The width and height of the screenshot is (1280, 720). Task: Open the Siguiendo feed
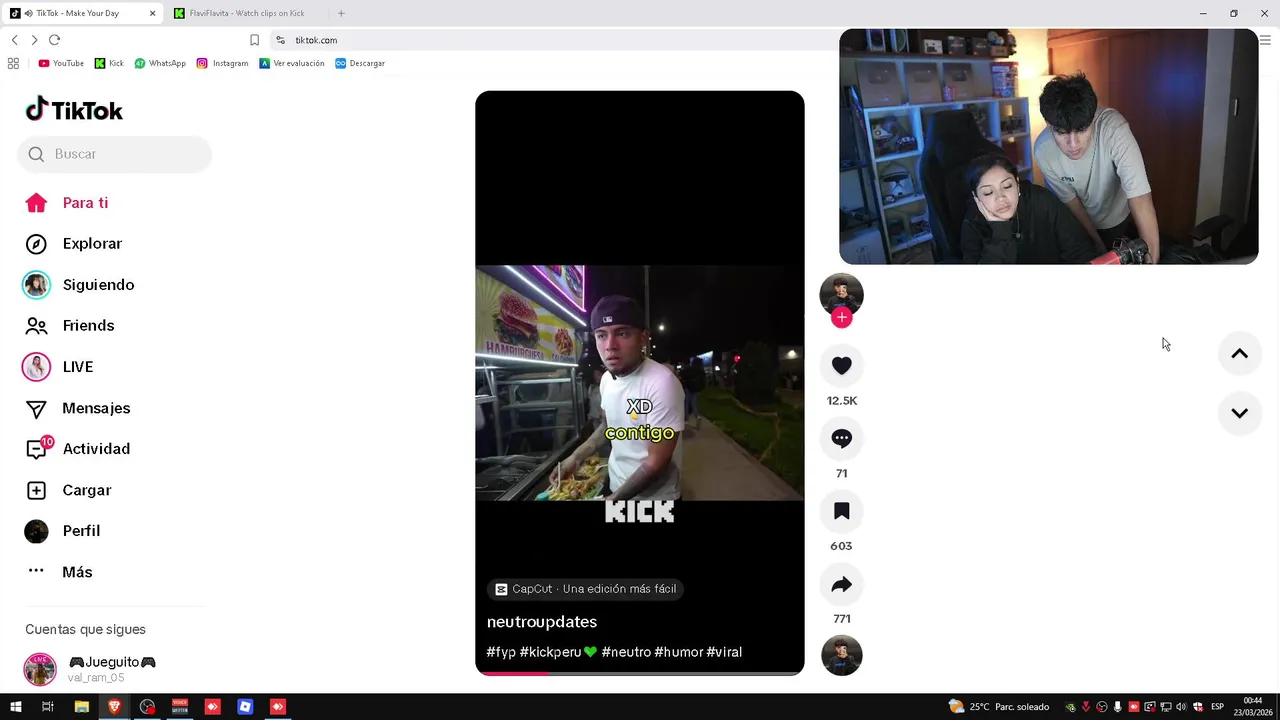[x=78, y=285]
